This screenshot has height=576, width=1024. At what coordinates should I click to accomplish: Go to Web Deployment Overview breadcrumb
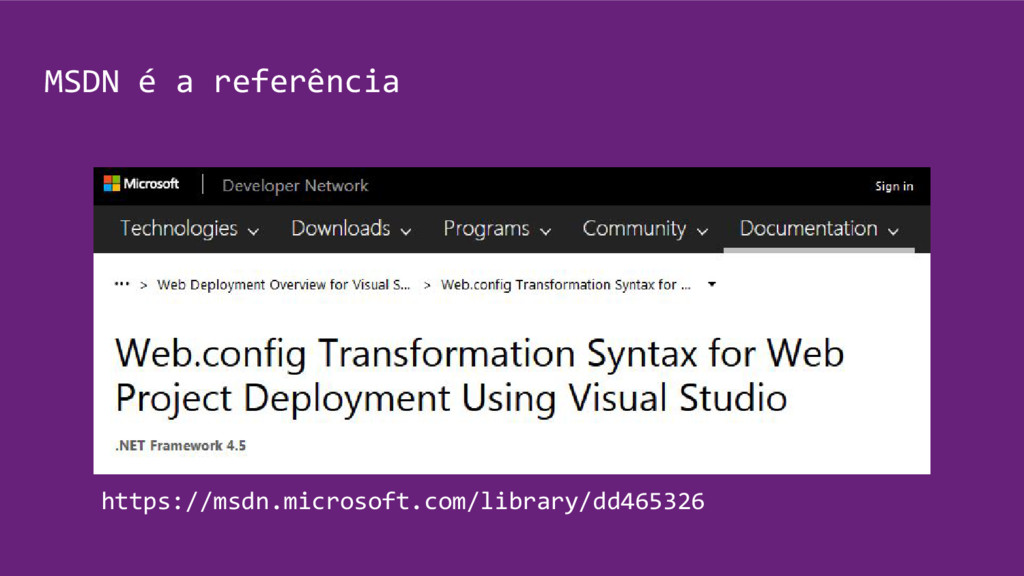[283, 285]
